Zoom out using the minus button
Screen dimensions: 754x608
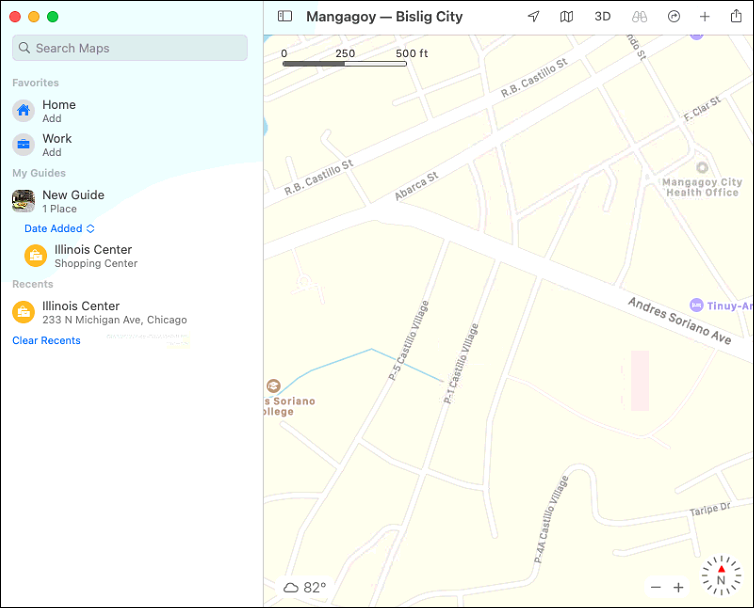coord(656,588)
